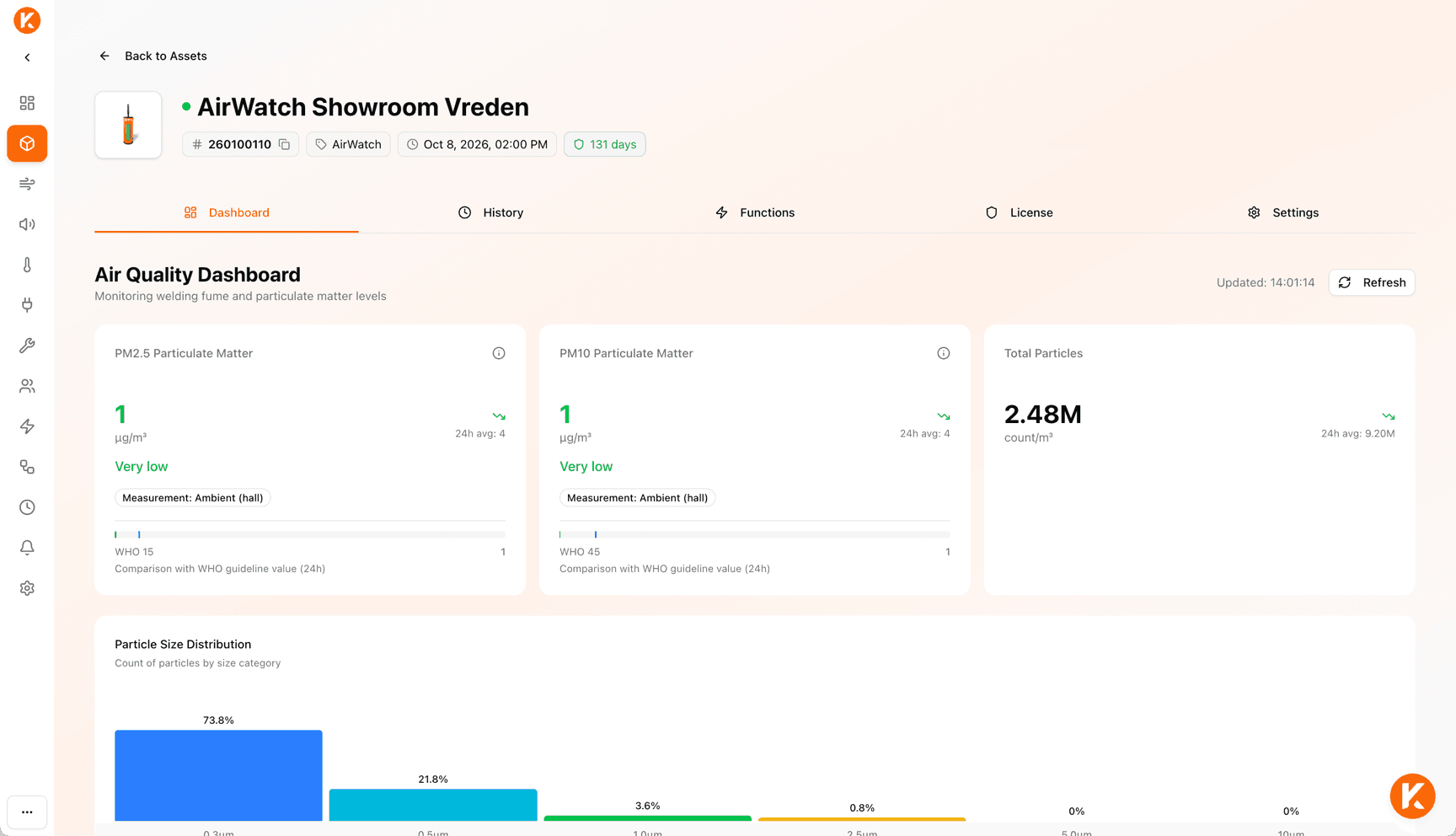Open the clock icon in sidebar
Viewport: 1456px width, 836px height.
click(x=27, y=507)
